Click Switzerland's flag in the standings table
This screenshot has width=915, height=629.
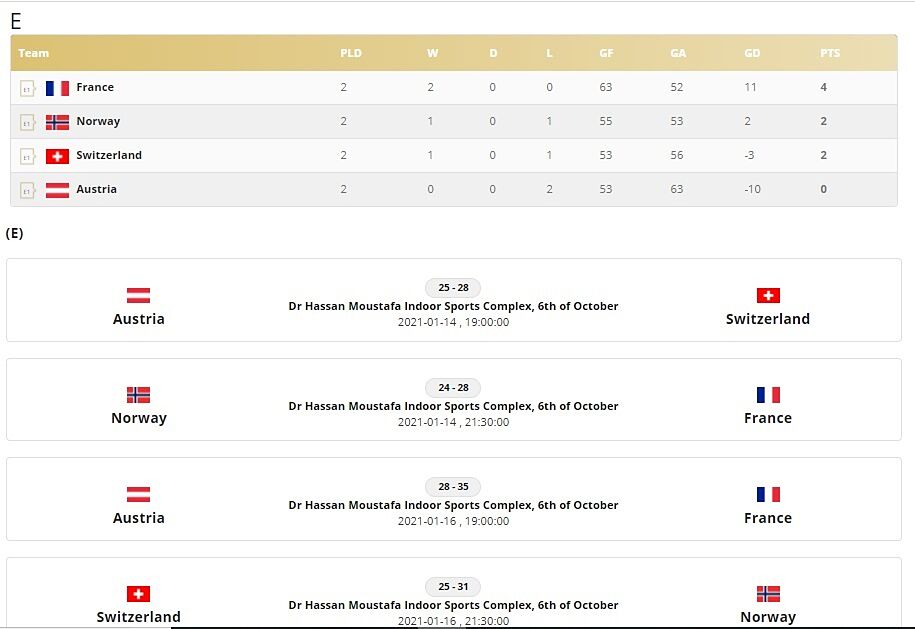click(x=57, y=156)
